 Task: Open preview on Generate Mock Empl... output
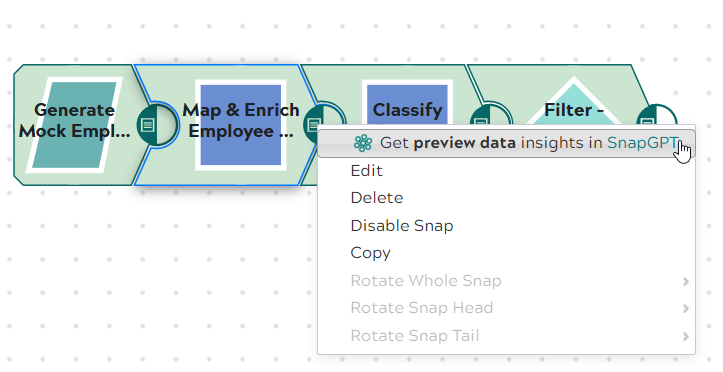coord(148,124)
